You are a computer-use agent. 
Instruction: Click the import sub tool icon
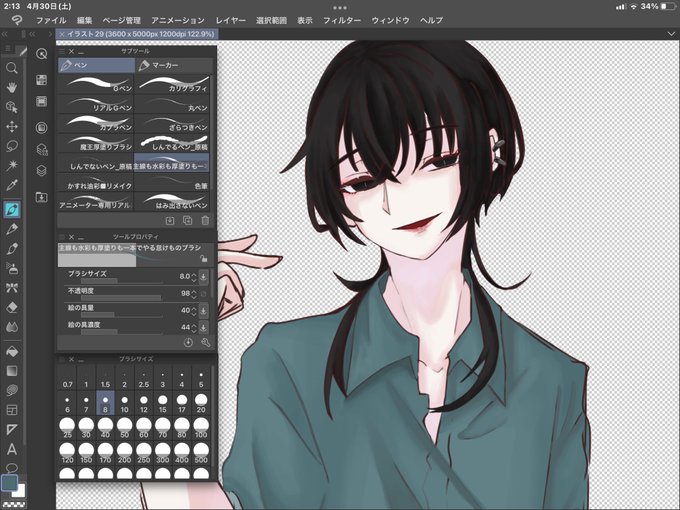pos(170,221)
